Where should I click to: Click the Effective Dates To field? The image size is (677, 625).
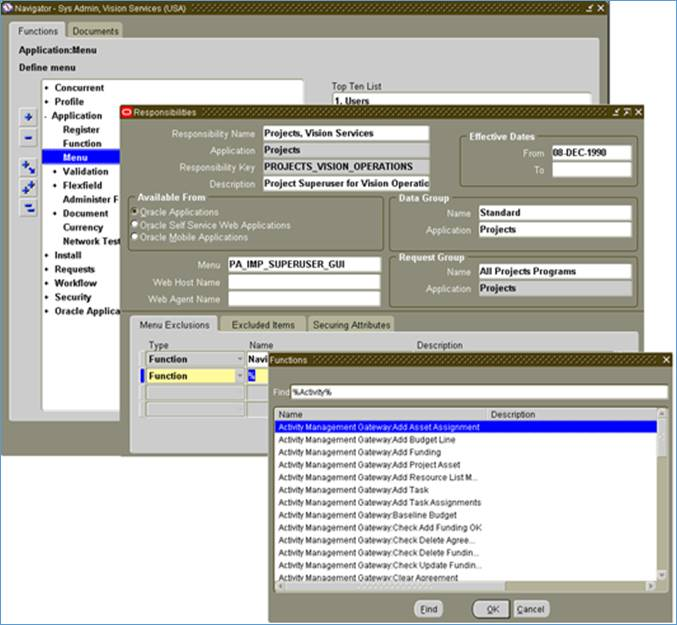(x=591, y=169)
